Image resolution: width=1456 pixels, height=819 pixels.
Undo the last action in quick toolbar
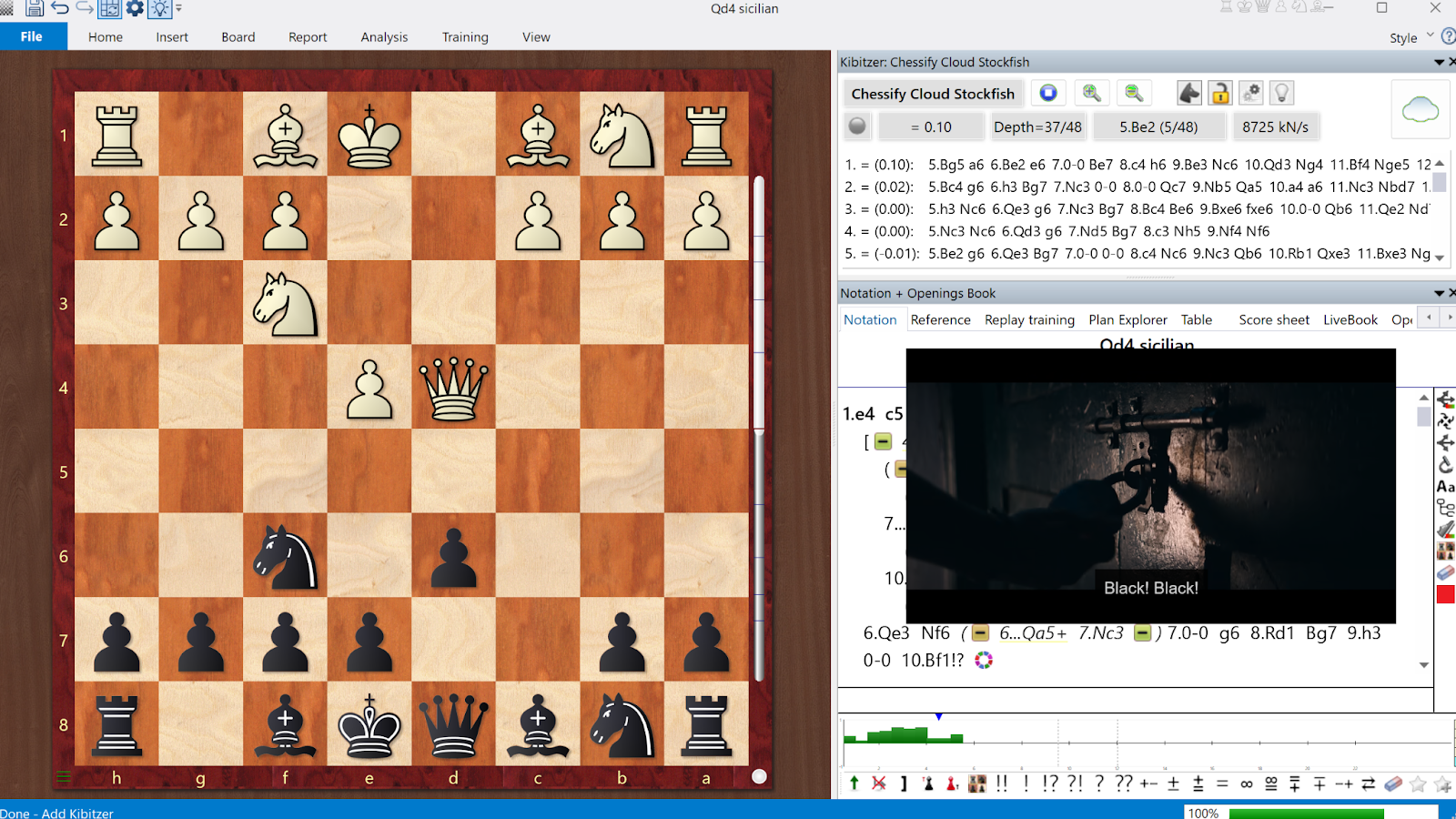pos(60,8)
